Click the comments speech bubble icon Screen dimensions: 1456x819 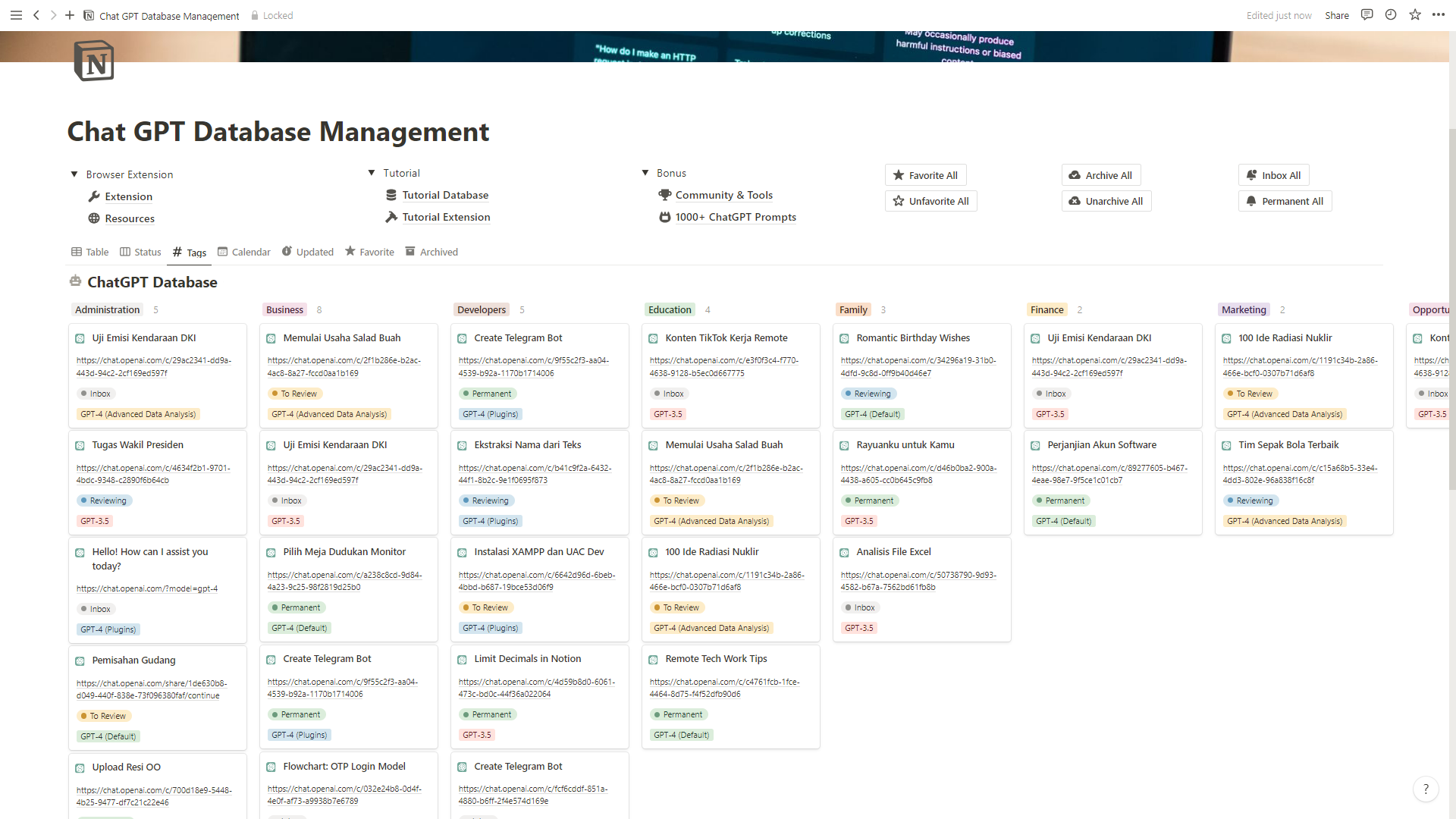pos(1367,15)
